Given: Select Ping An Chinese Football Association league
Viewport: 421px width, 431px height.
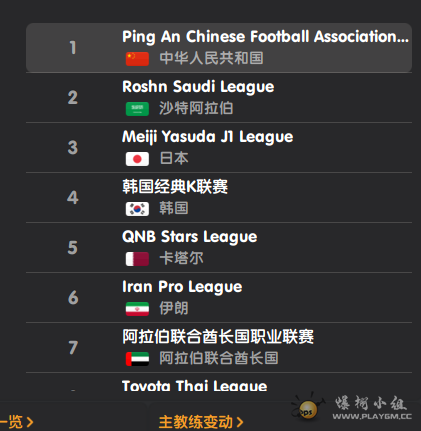Looking at the screenshot, I should point(219,48).
